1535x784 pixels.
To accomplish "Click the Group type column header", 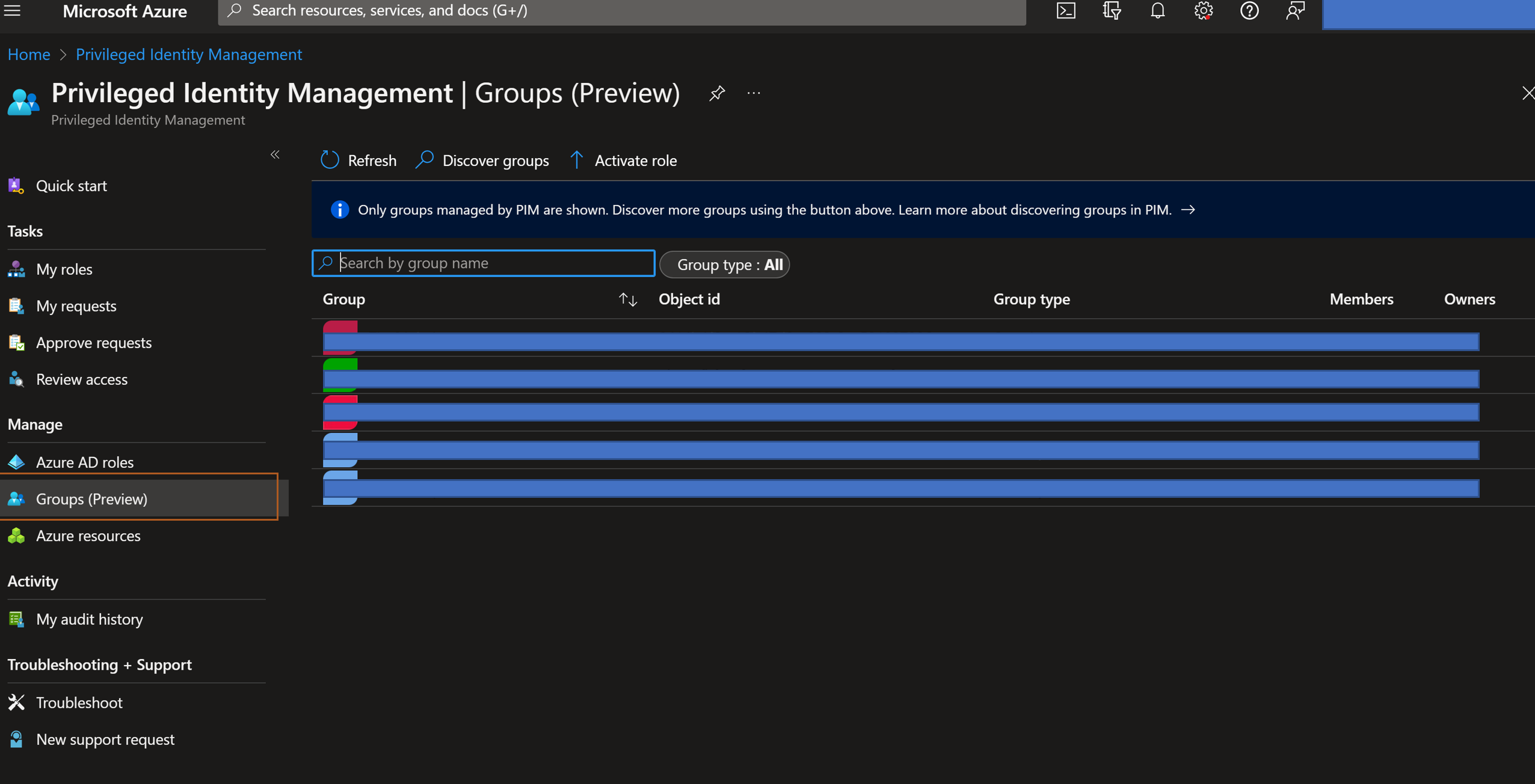I will 1031,299.
